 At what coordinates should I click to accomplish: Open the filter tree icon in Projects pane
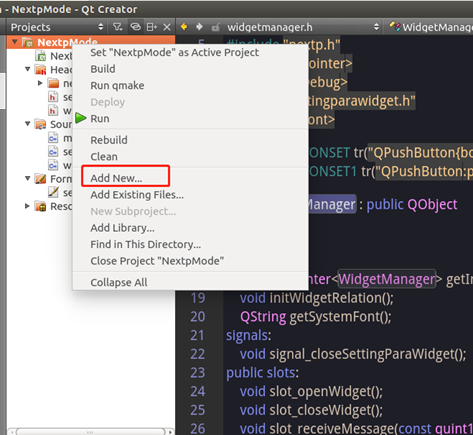click(x=117, y=27)
